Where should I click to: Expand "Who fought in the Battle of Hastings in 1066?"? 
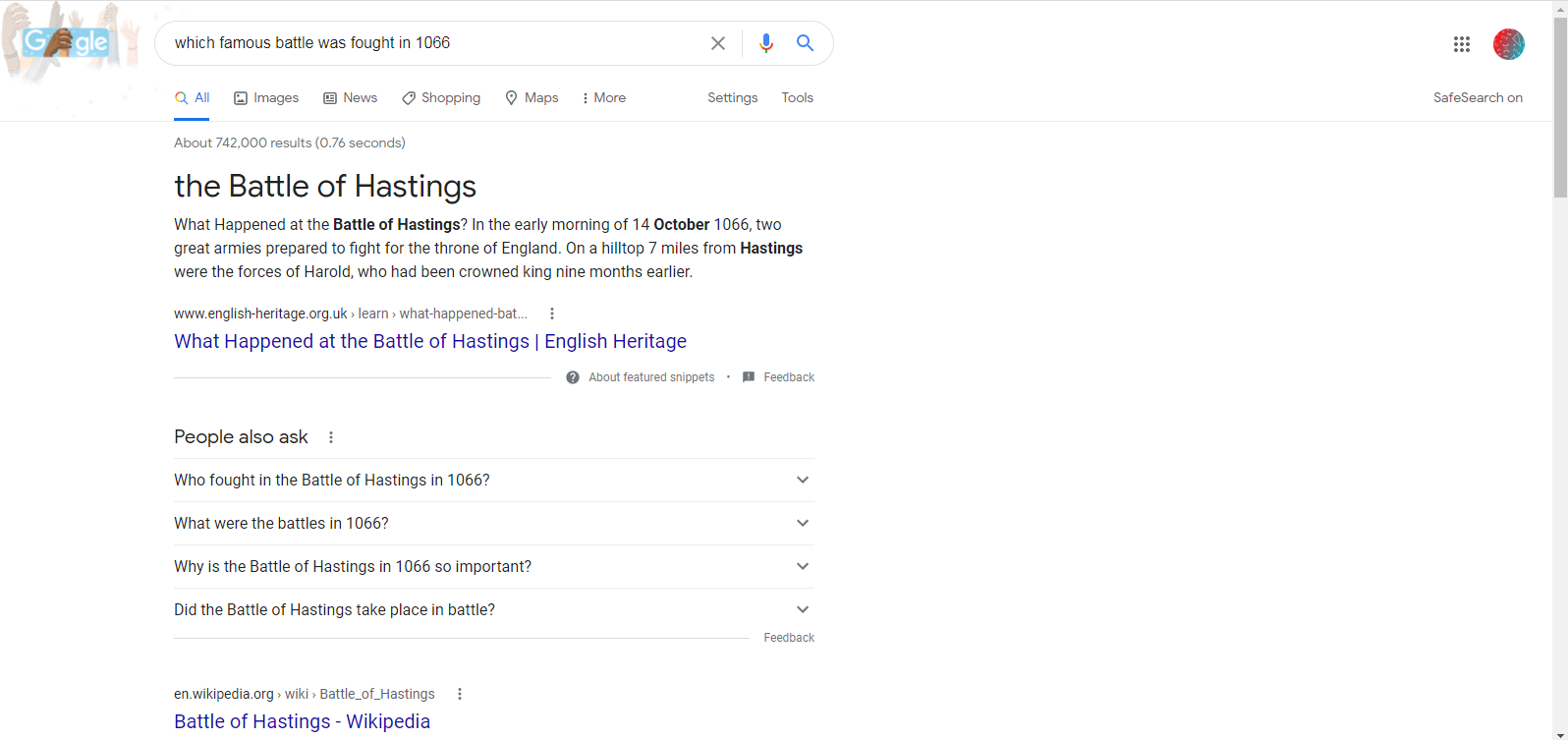tap(494, 480)
